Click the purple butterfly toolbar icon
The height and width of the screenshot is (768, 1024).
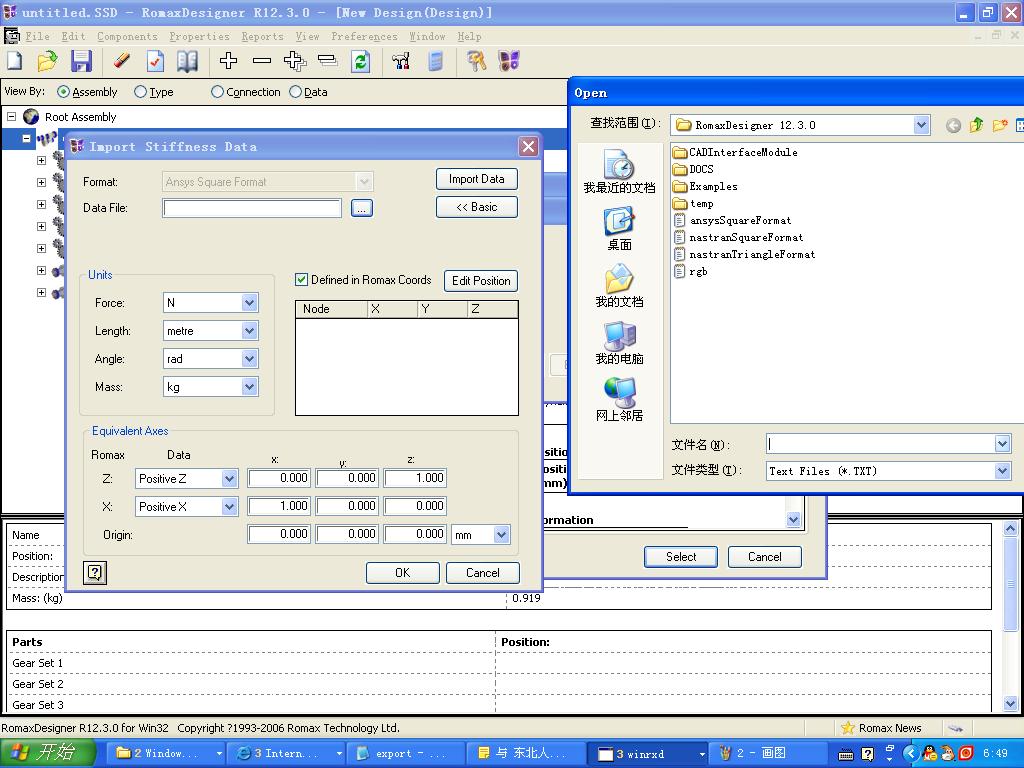click(x=509, y=61)
